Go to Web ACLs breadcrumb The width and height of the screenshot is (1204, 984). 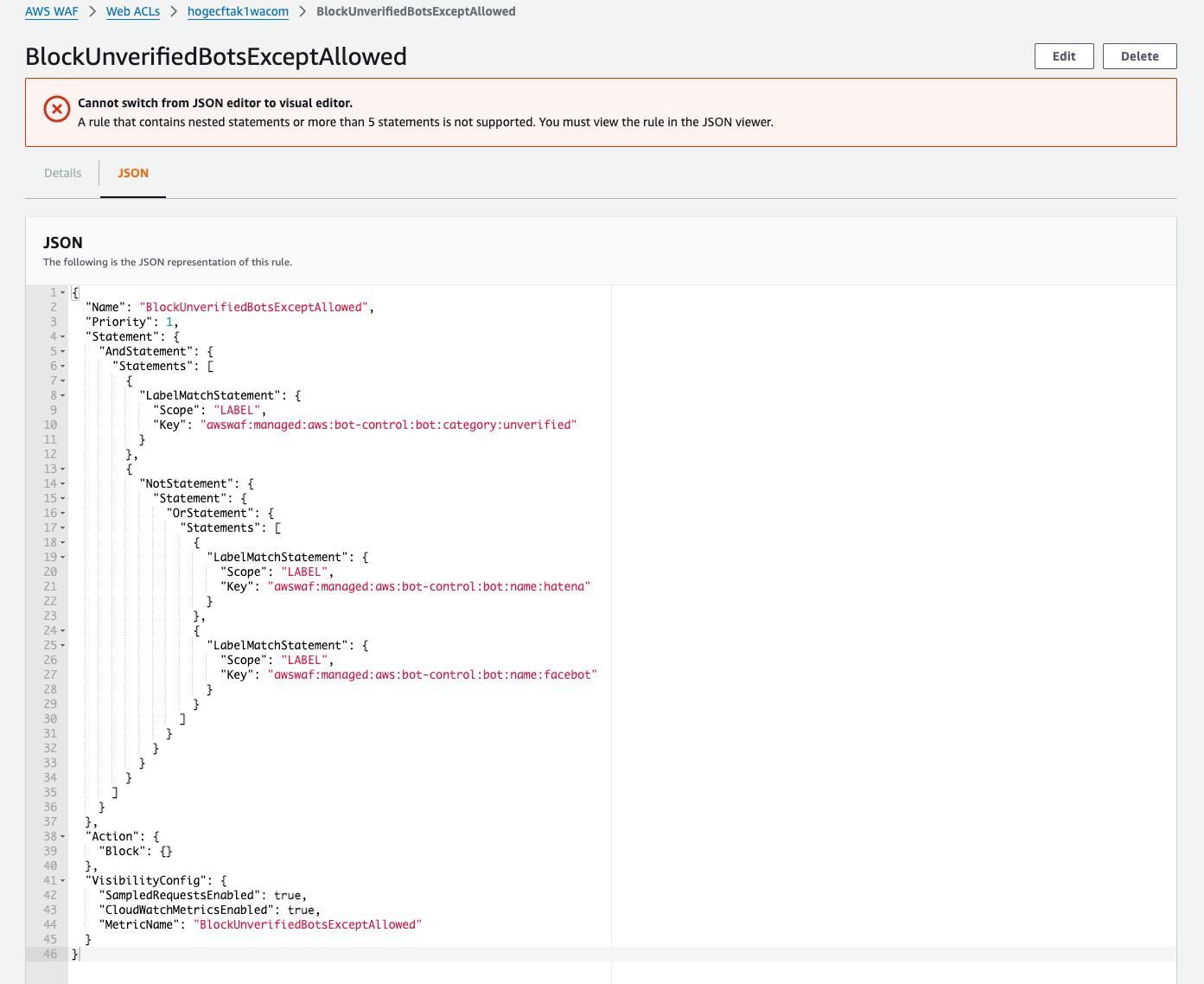click(133, 11)
